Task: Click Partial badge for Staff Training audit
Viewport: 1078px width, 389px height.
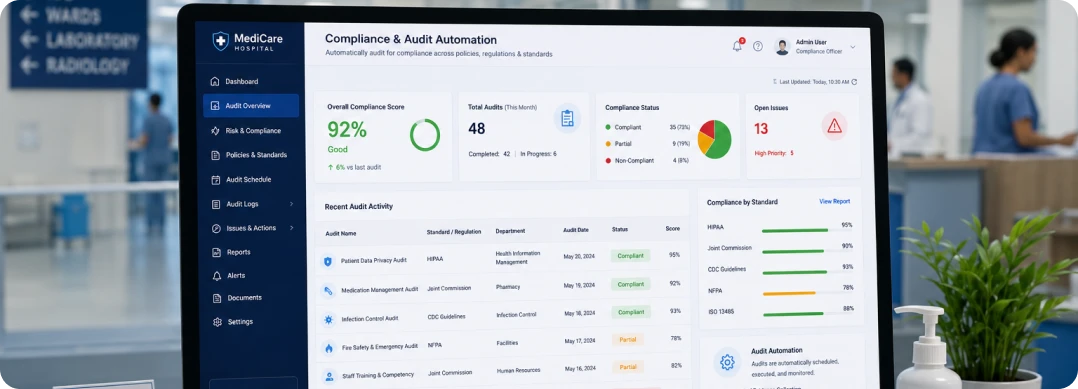Action: 628,367
